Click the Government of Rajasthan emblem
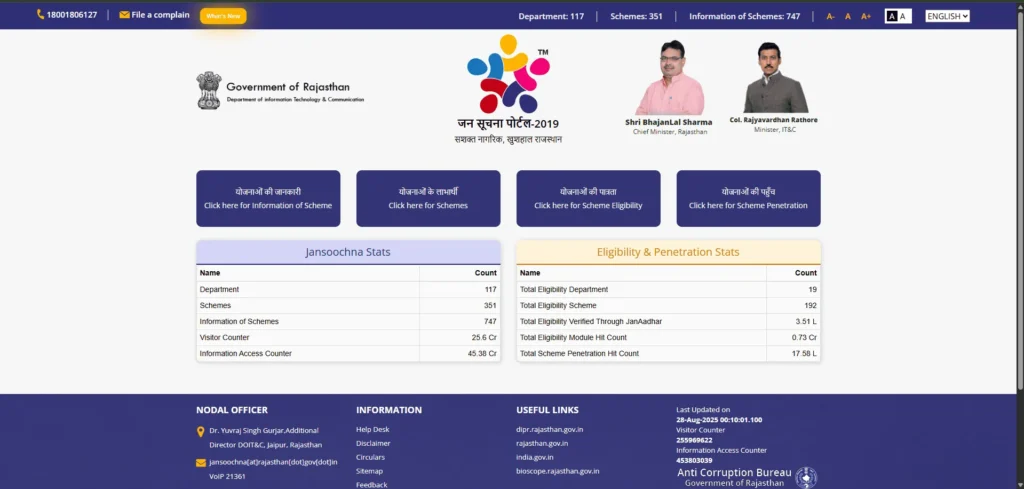Screen dimensions: 1024x489 click(x=208, y=90)
